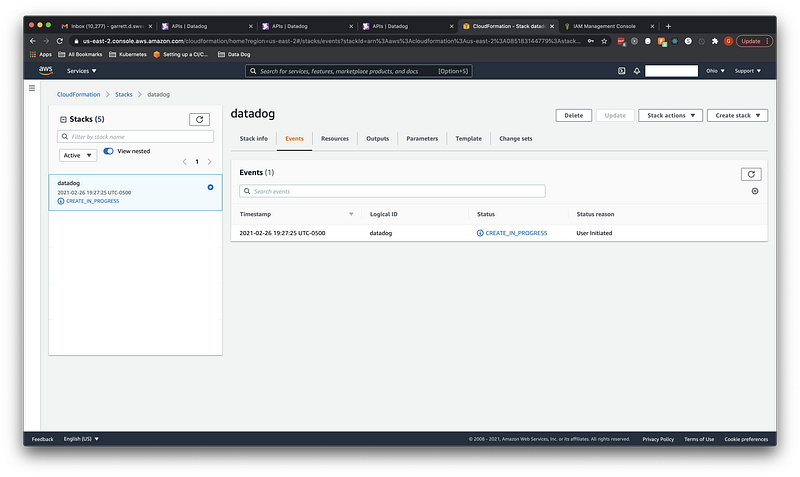Screen dimensions: 800x477
Task: Click the Feedback link in footer
Action: click(42, 439)
